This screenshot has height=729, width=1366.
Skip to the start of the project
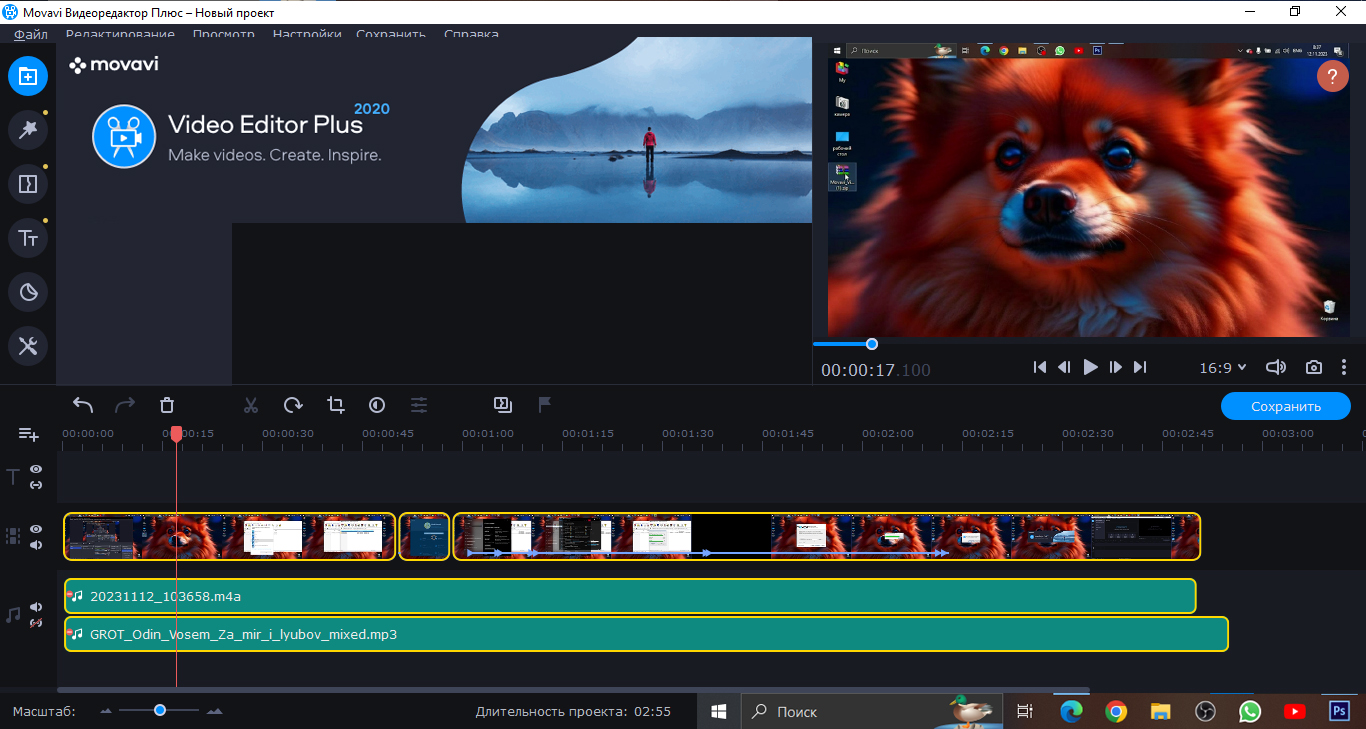point(1040,368)
